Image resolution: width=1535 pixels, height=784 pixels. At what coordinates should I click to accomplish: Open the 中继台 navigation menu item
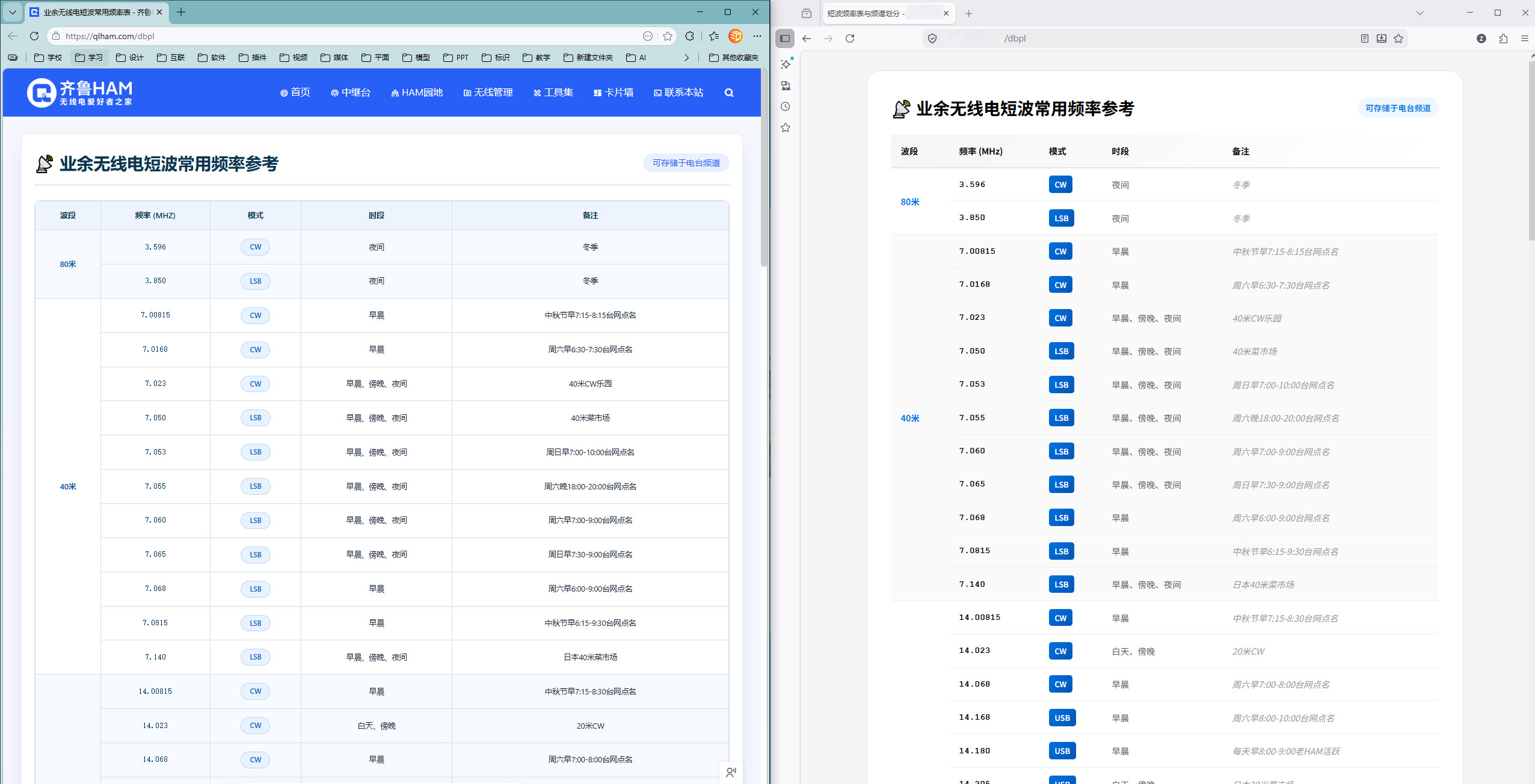coord(351,93)
